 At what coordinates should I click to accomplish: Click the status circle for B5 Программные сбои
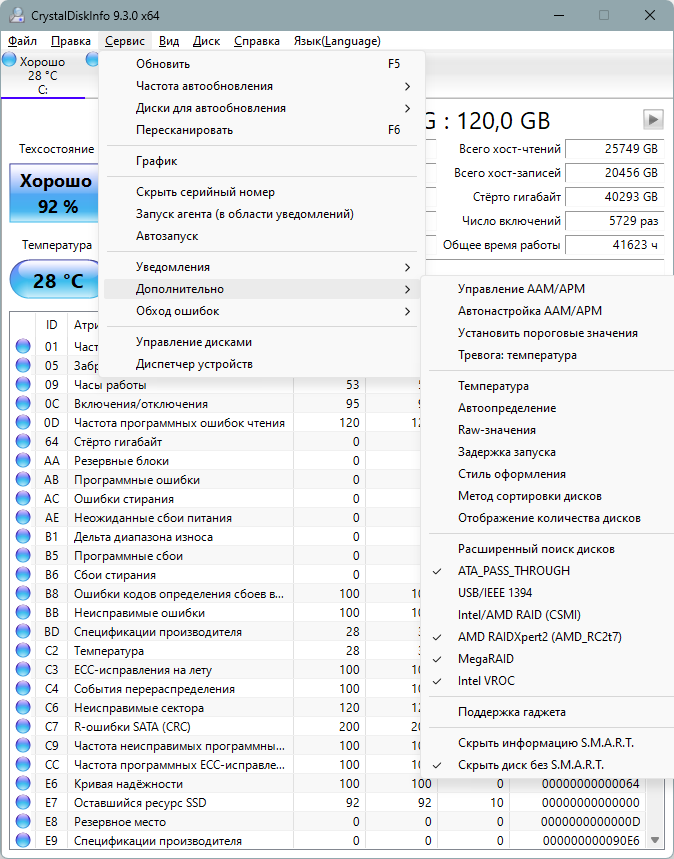pyautogui.click(x=23, y=556)
